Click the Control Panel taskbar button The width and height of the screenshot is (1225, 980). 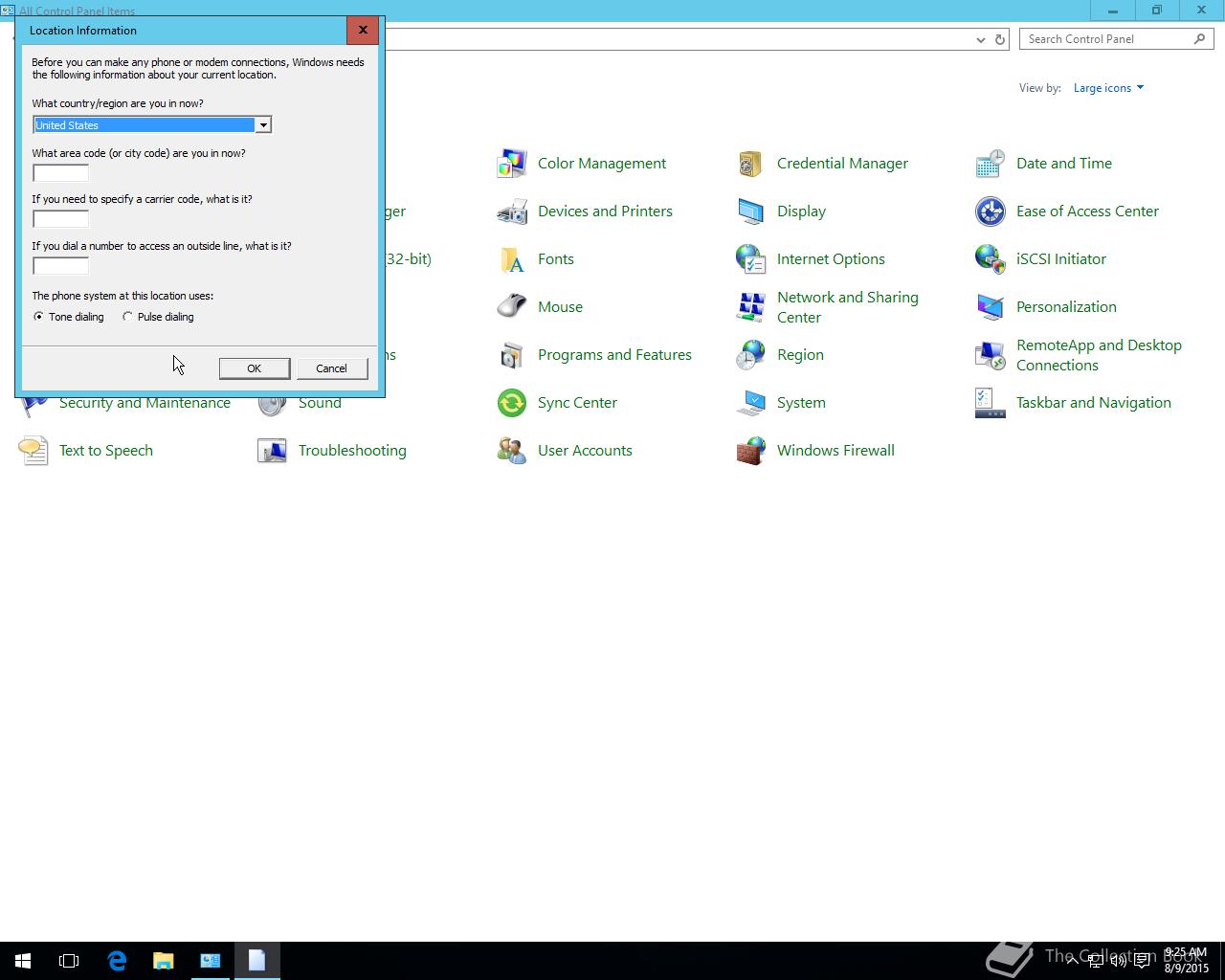pyautogui.click(x=211, y=961)
